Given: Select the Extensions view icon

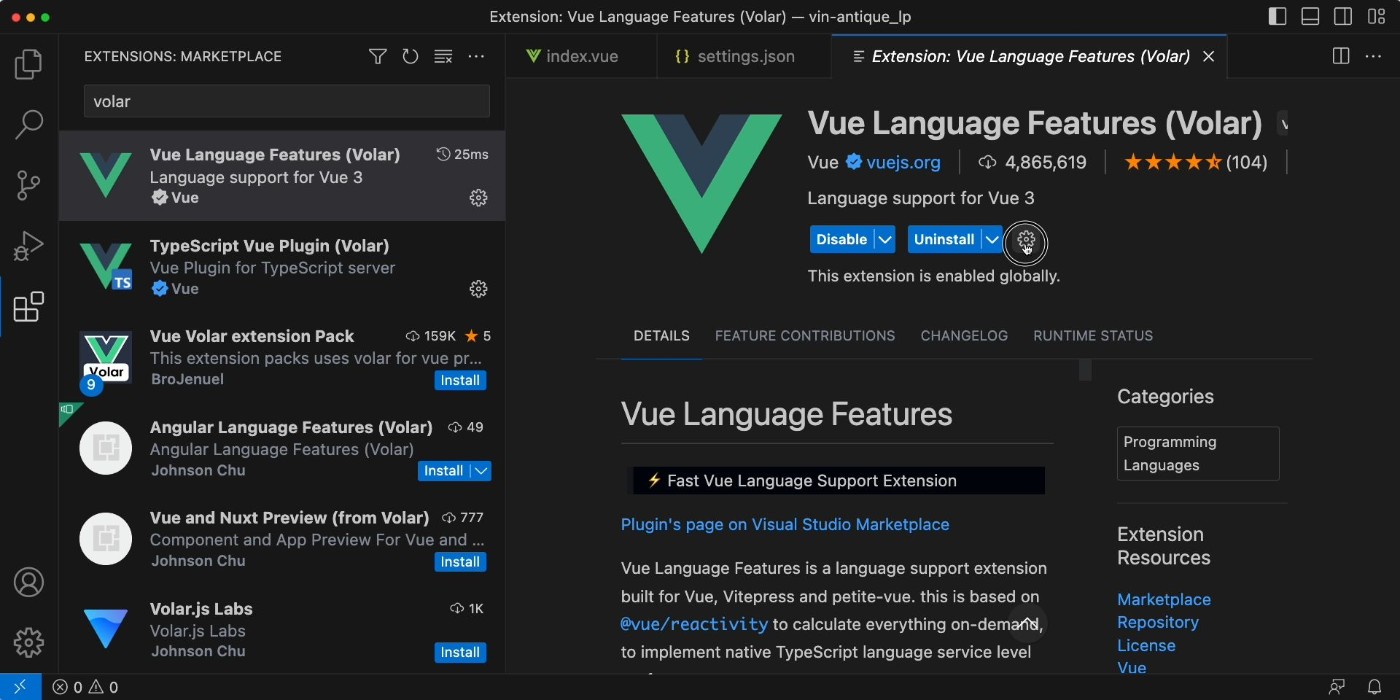Looking at the screenshot, I should 28,306.
